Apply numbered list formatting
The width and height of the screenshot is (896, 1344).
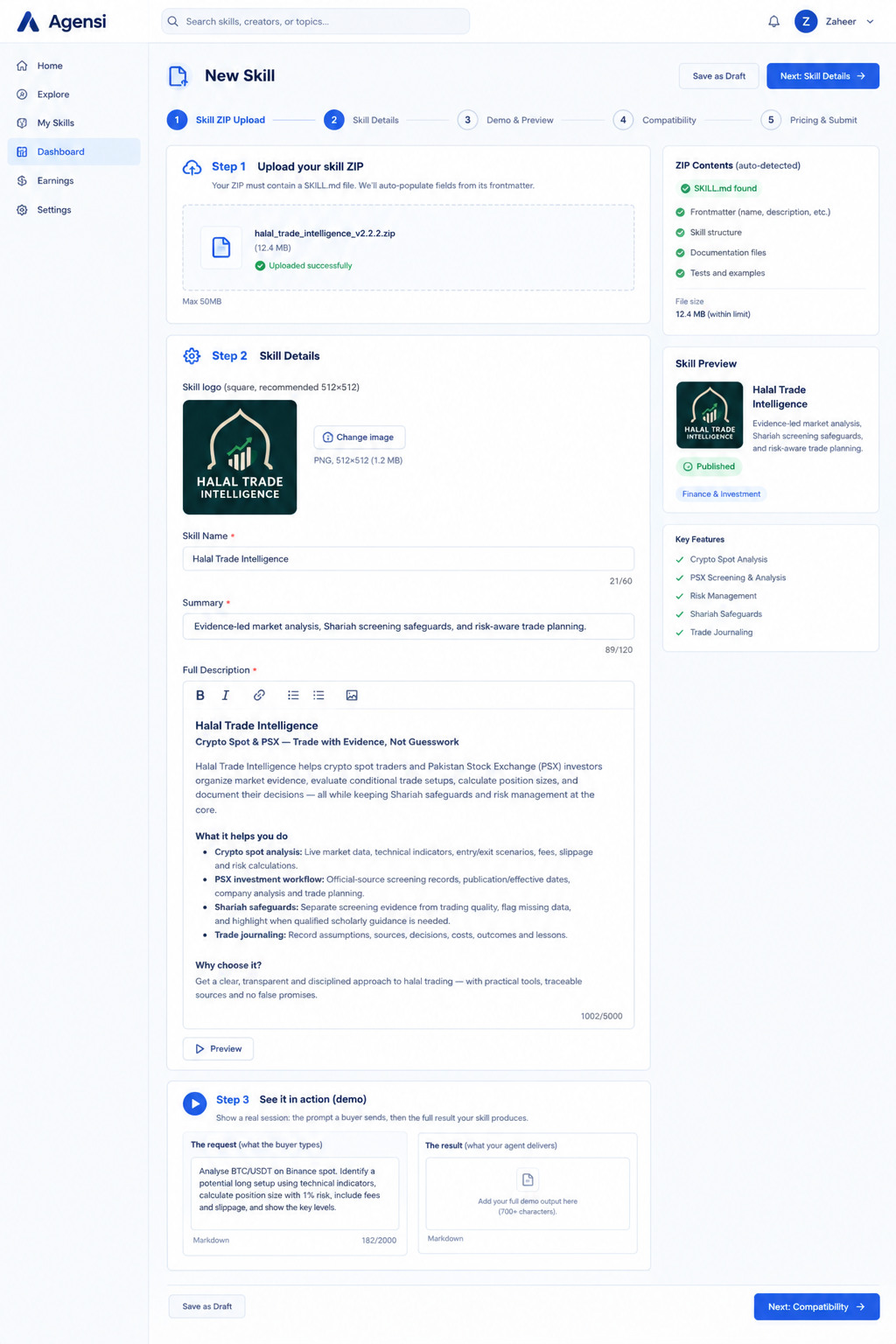click(x=318, y=696)
